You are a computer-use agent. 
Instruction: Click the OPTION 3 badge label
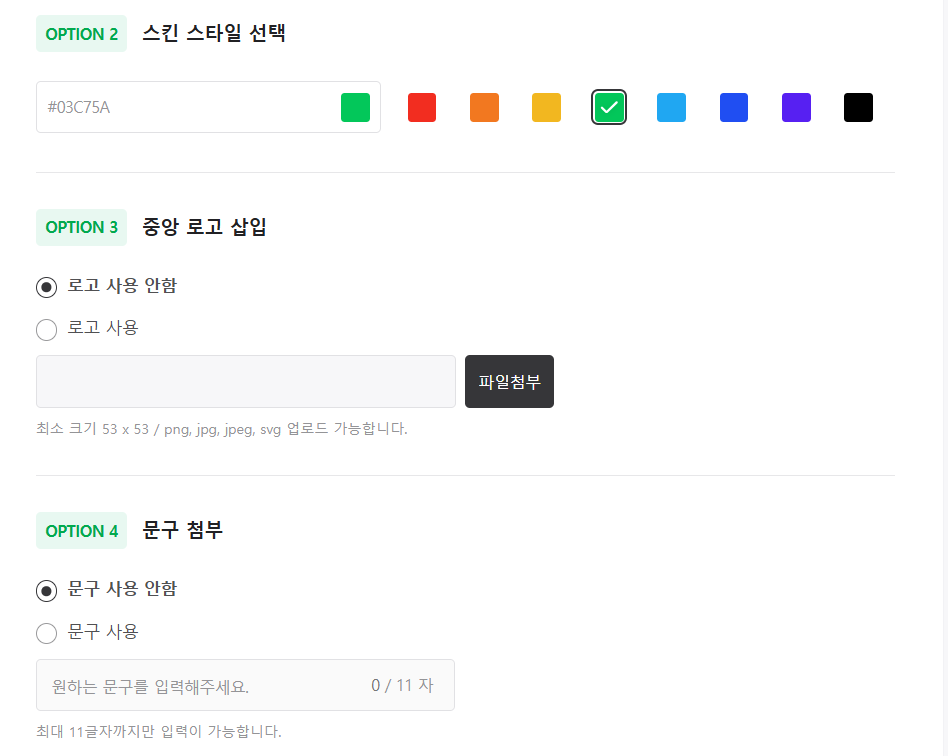click(x=81, y=227)
